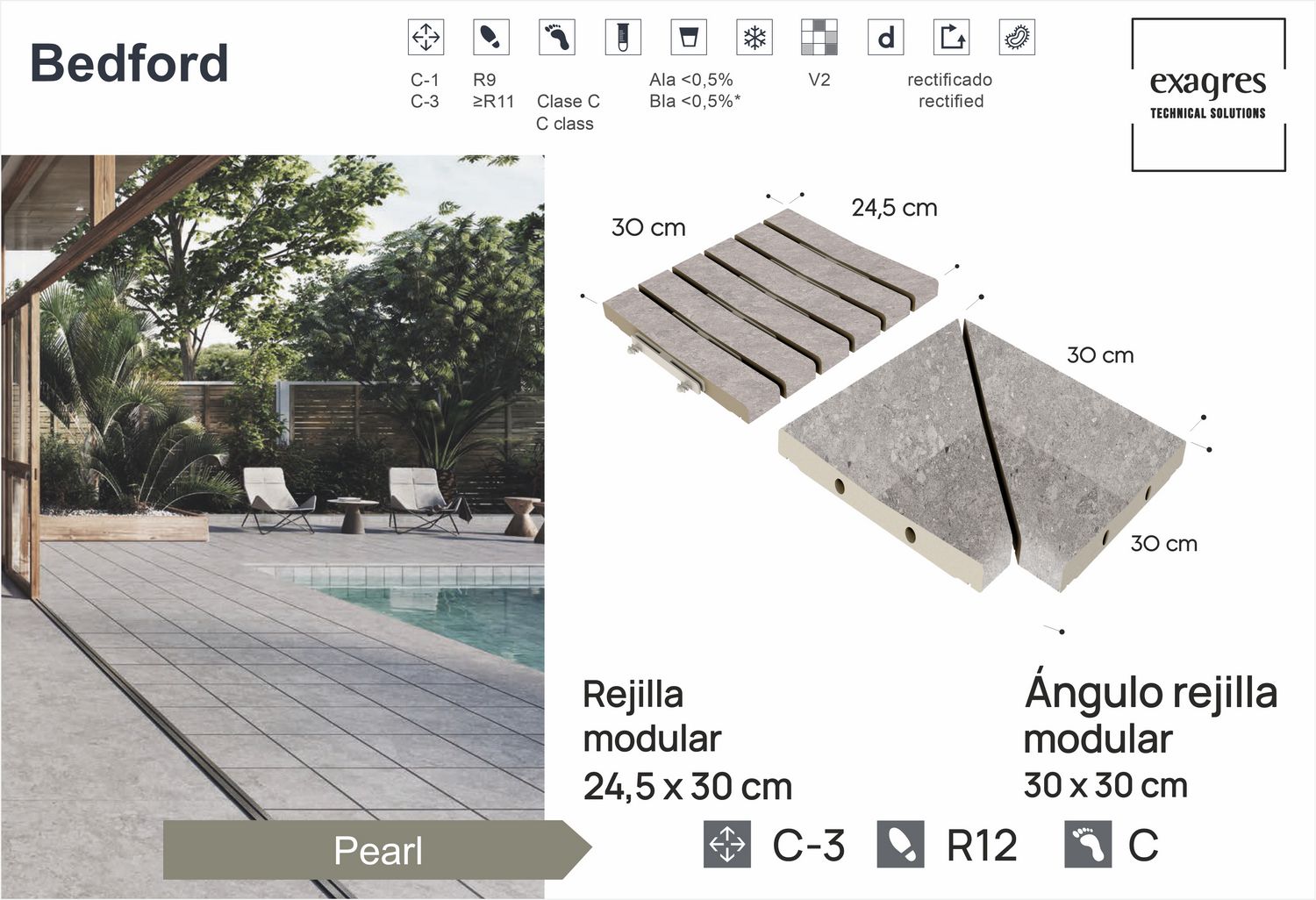Click the rectified edge icon above rectificado
Screen dimensions: 1316x900
952,37
